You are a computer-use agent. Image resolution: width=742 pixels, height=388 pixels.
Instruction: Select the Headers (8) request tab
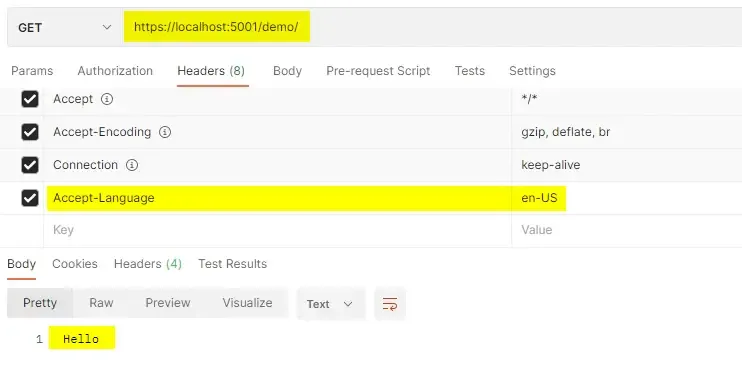tap(211, 71)
